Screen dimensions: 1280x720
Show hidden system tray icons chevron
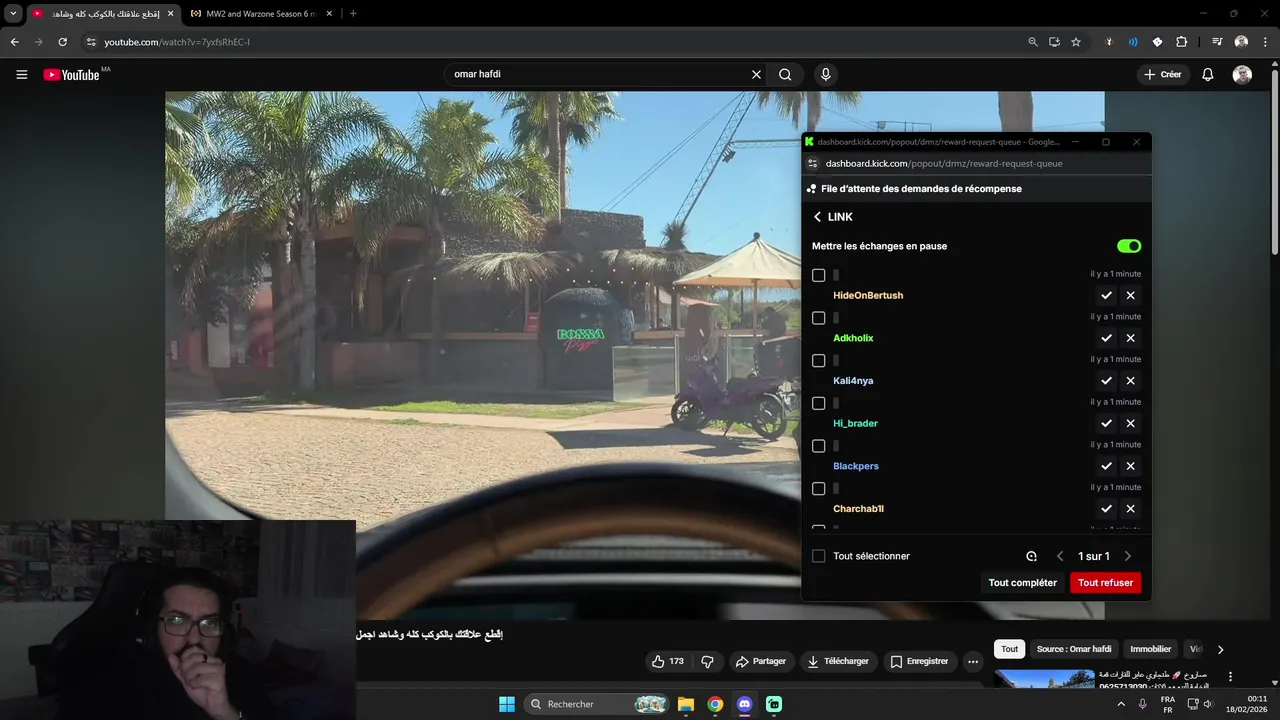[x=1120, y=704]
